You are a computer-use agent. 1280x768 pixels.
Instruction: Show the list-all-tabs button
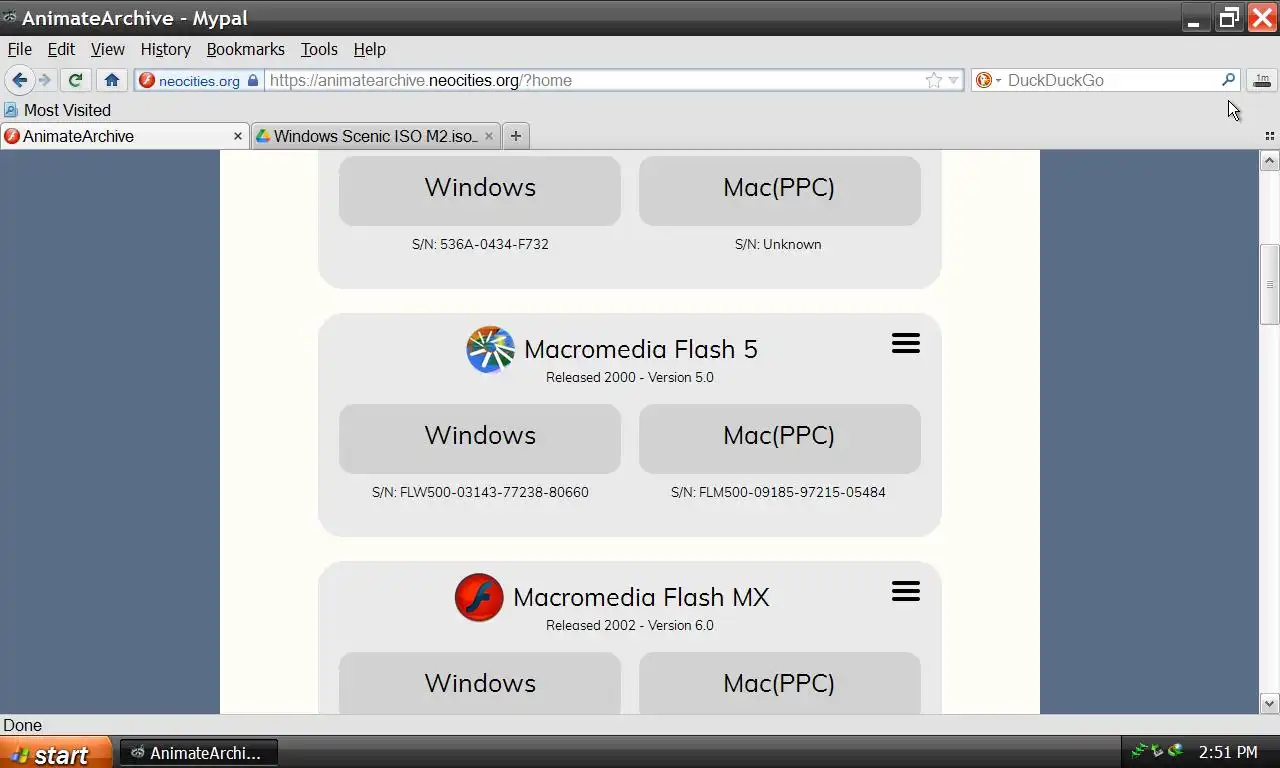pos(1270,136)
